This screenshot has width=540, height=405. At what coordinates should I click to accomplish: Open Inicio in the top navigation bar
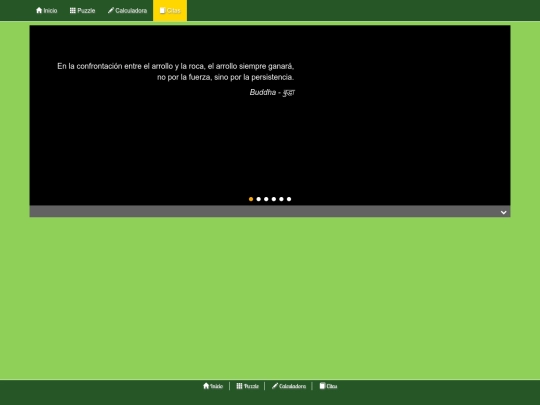click(x=46, y=10)
